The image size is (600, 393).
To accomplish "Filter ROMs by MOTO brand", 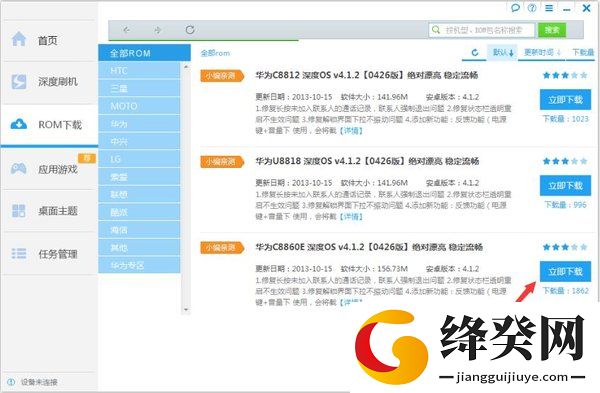I will [x=139, y=106].
